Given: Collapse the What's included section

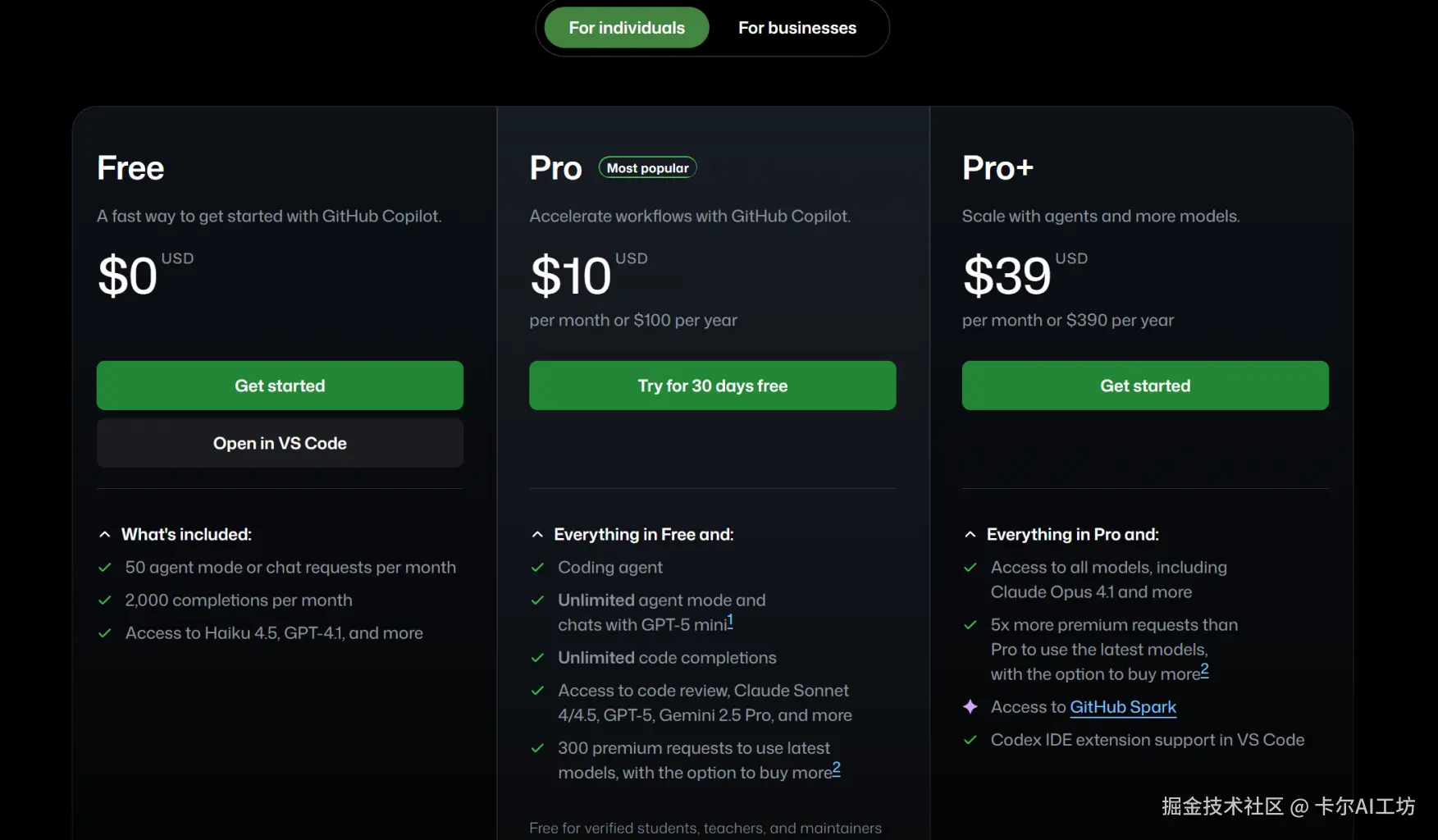Looking at the screenshot, I should coord(105,535).
